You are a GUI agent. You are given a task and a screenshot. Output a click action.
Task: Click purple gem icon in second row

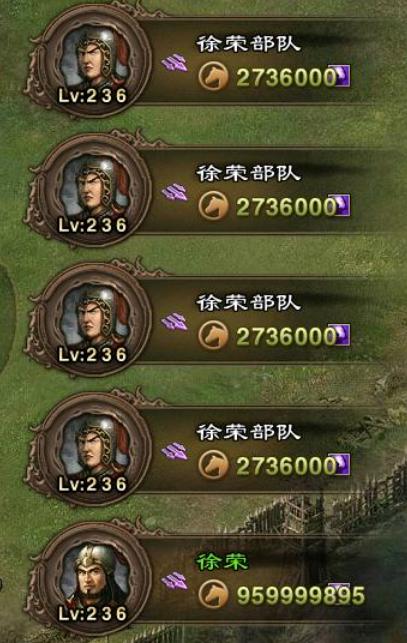pos(343,205)
